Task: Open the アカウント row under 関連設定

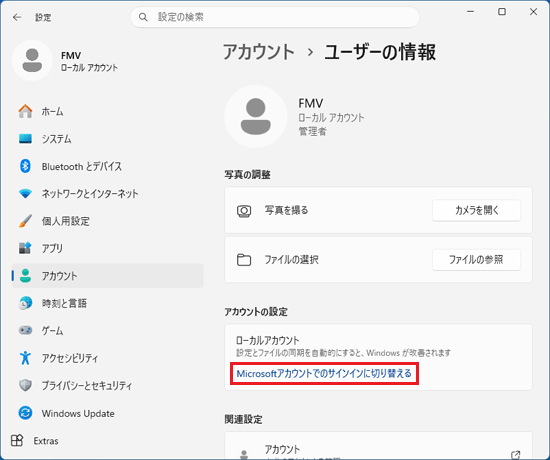Action: (378, 446)
